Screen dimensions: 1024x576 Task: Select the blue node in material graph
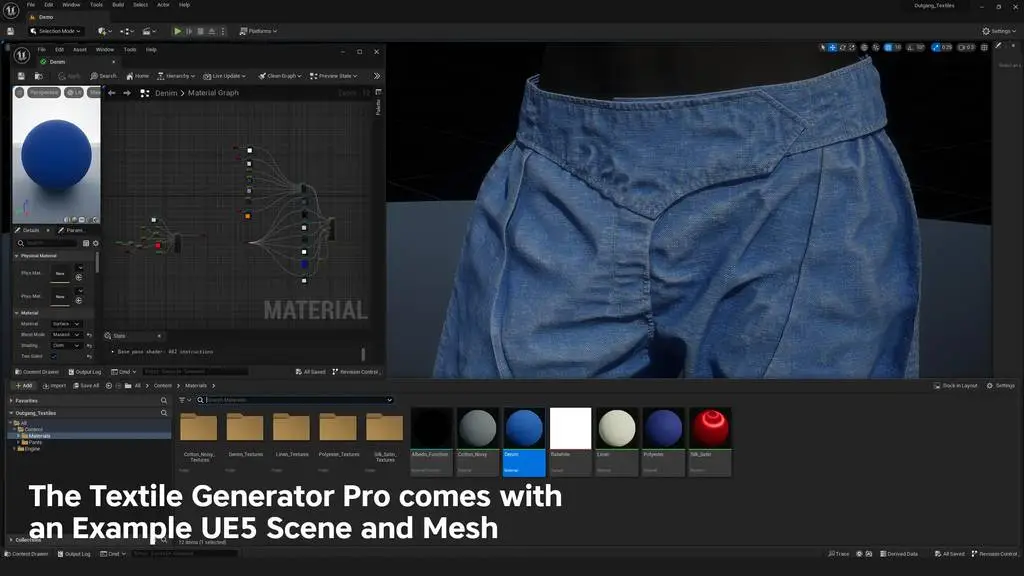point(303,264)
